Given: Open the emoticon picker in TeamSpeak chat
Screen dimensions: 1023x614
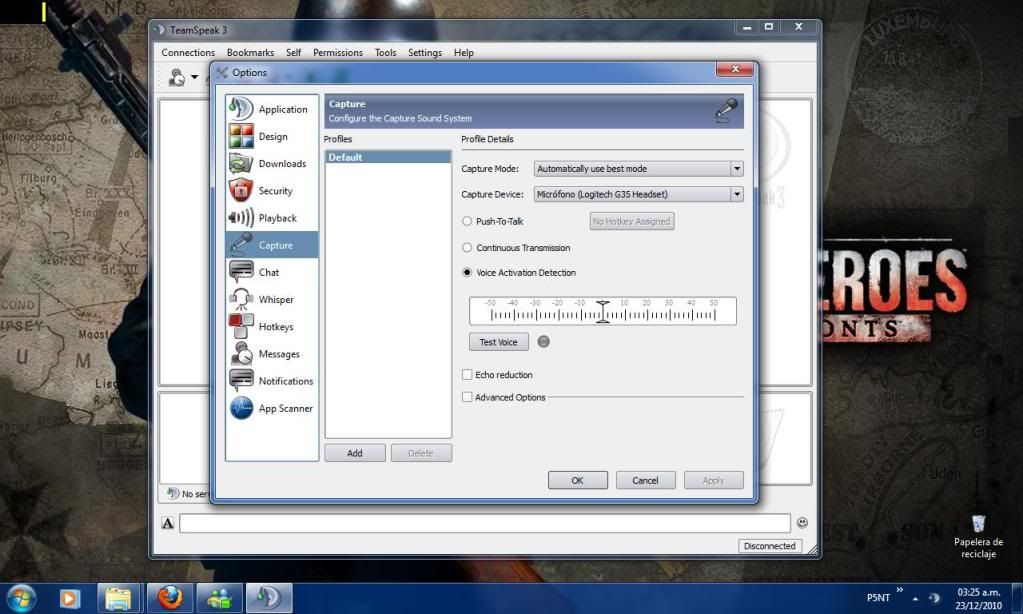Looking at the screenshot, I should pos(802,523).
